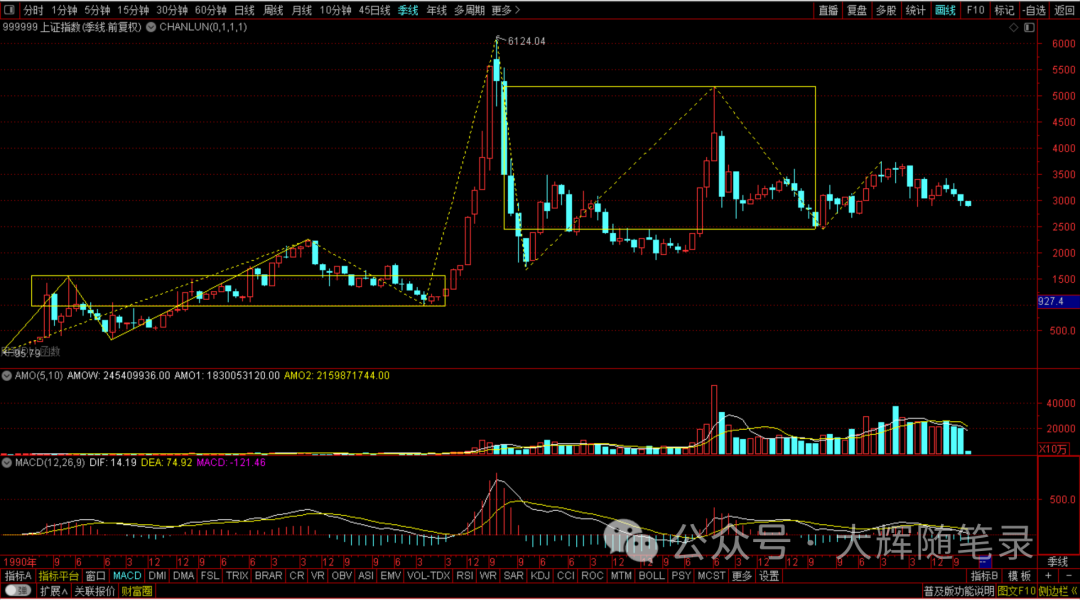Open the 指标A selector
Screen dimensions: 1080x600
(x=18, y=576)
